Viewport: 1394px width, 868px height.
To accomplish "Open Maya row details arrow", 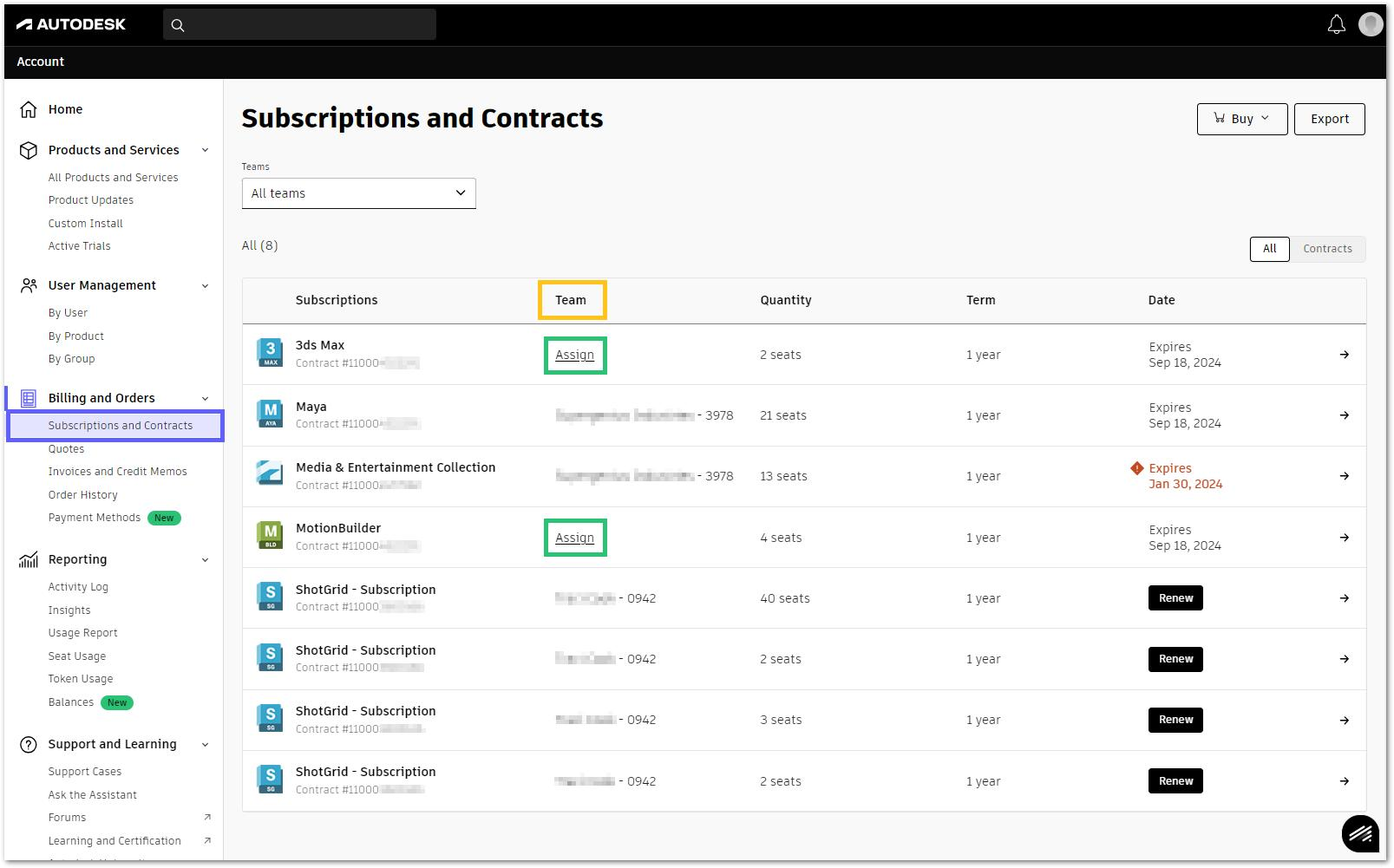I will [1345, 415].
